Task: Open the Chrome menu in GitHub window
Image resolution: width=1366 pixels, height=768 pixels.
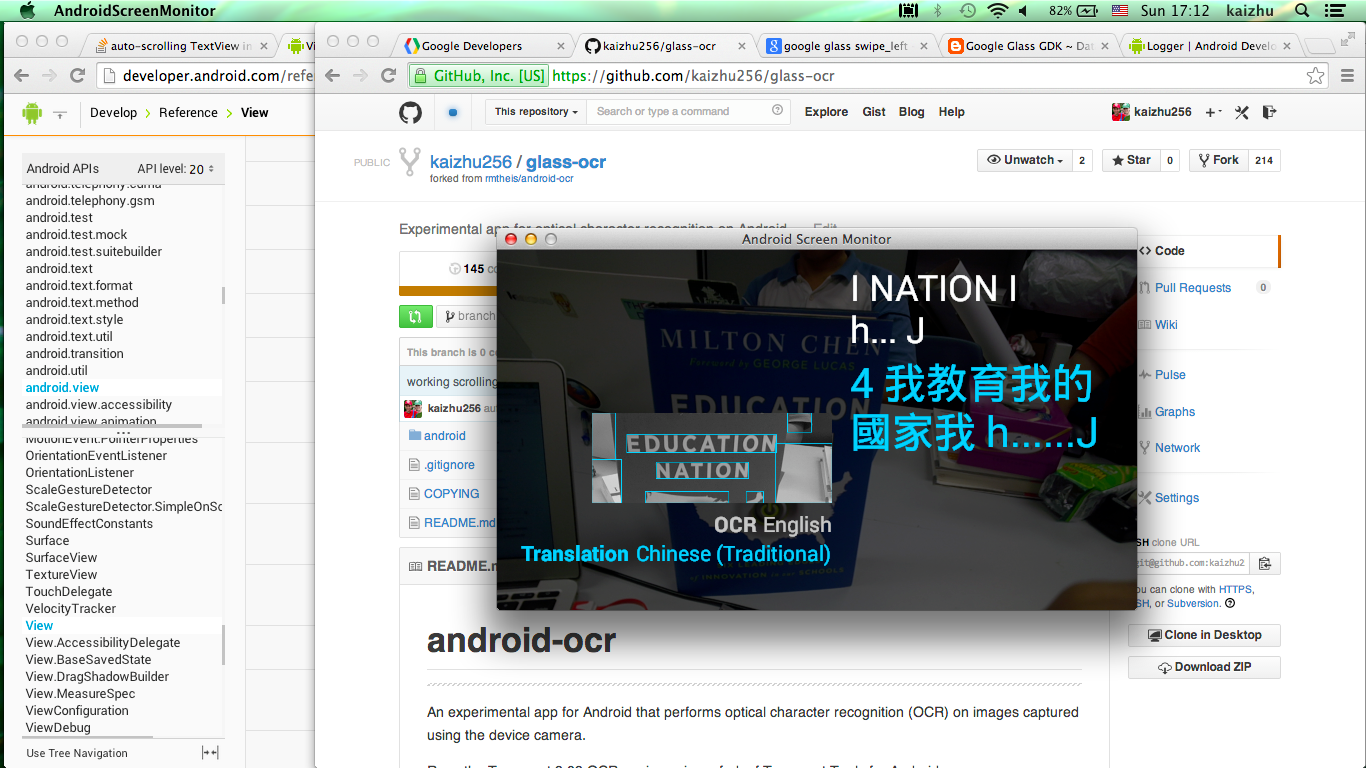Action: point(1347,76)
